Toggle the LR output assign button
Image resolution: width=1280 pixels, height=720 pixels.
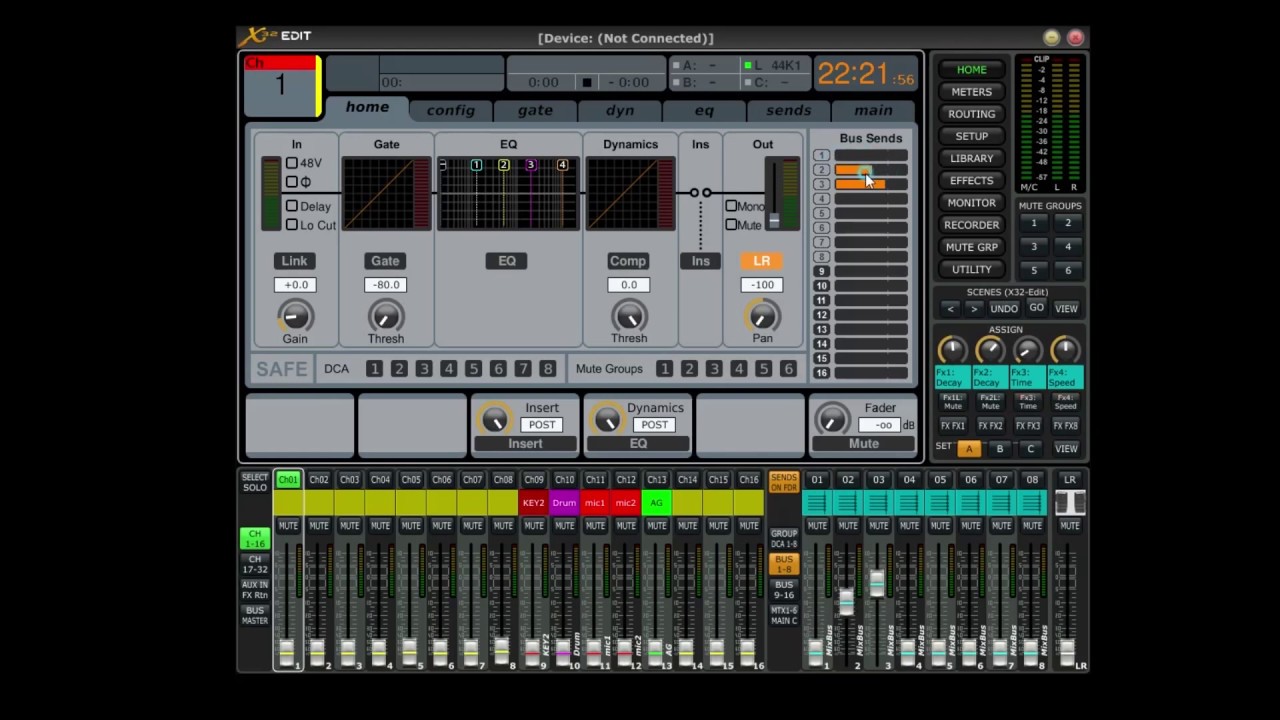point(762,261)
